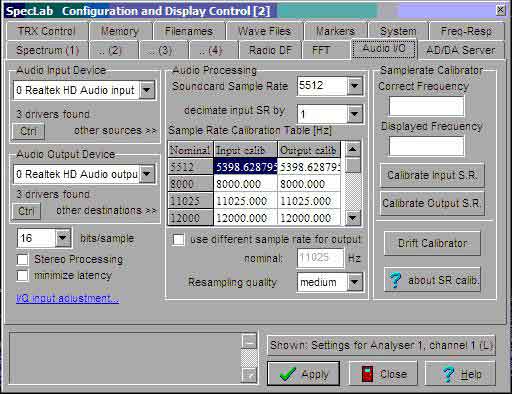
Task: Click the Nominal column header
Action: (x=190, y=150)
